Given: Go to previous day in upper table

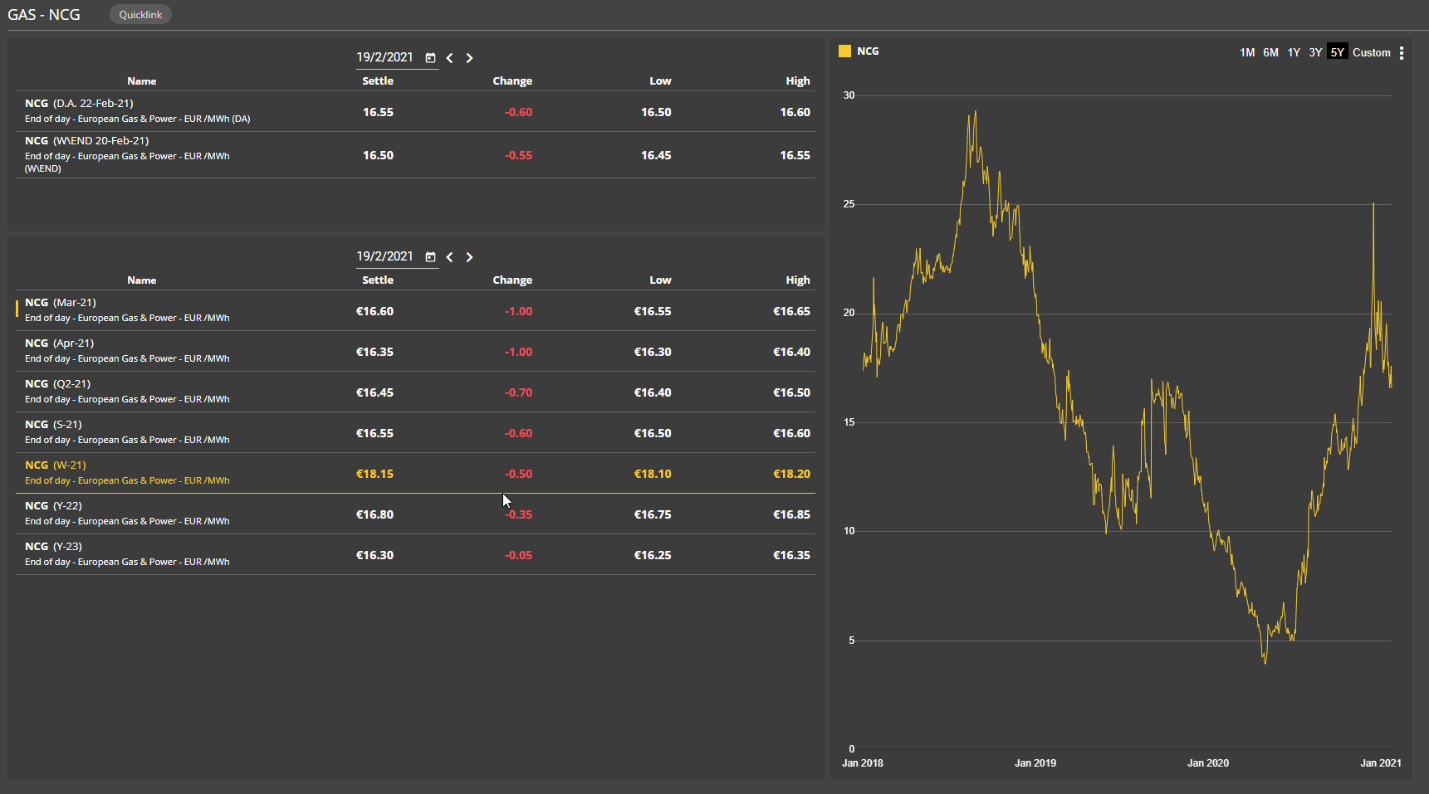Looking at the screenshot, I should [450, 58].
